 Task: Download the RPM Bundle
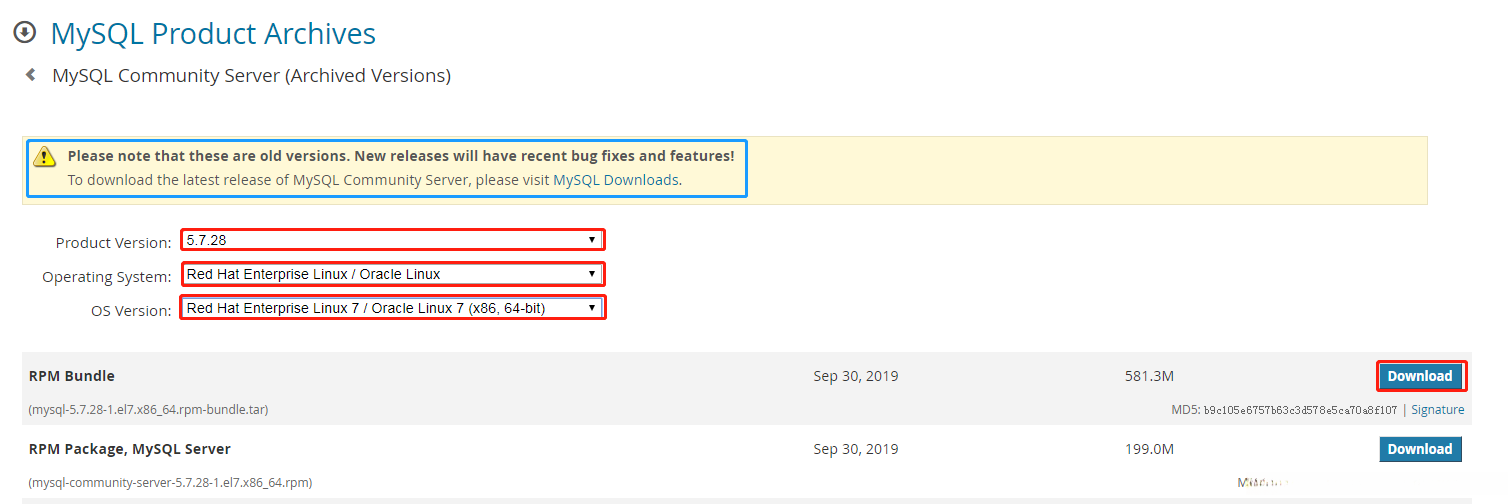pyautogui.click(x=1420, y=376)
